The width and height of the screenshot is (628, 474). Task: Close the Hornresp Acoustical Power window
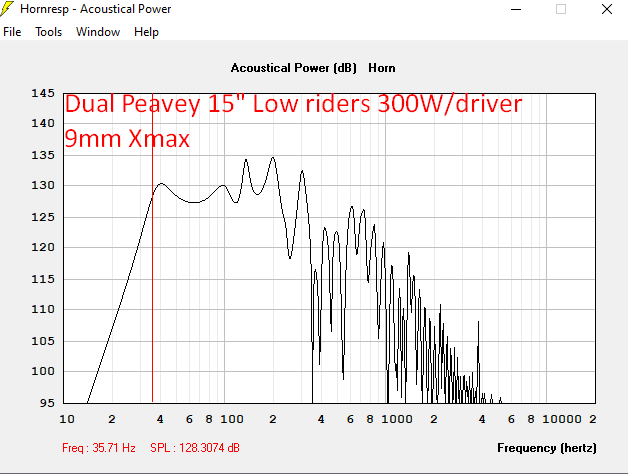[x=607, y=9]
